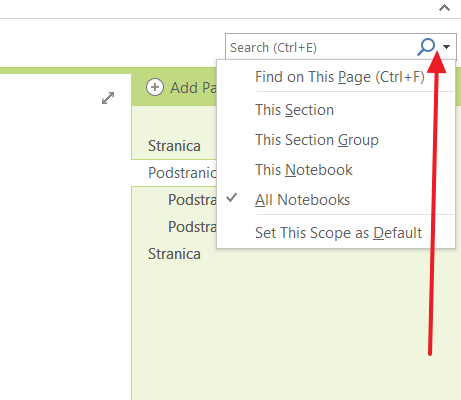Focus the Search (Ctrl+E) input box
461x400 pixels.
[x=321, y=47]
